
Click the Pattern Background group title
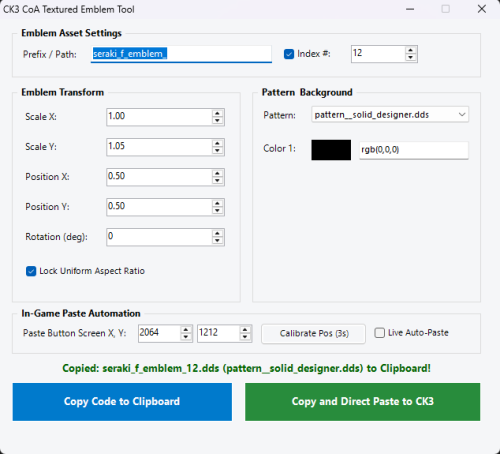tap(307, 92)
